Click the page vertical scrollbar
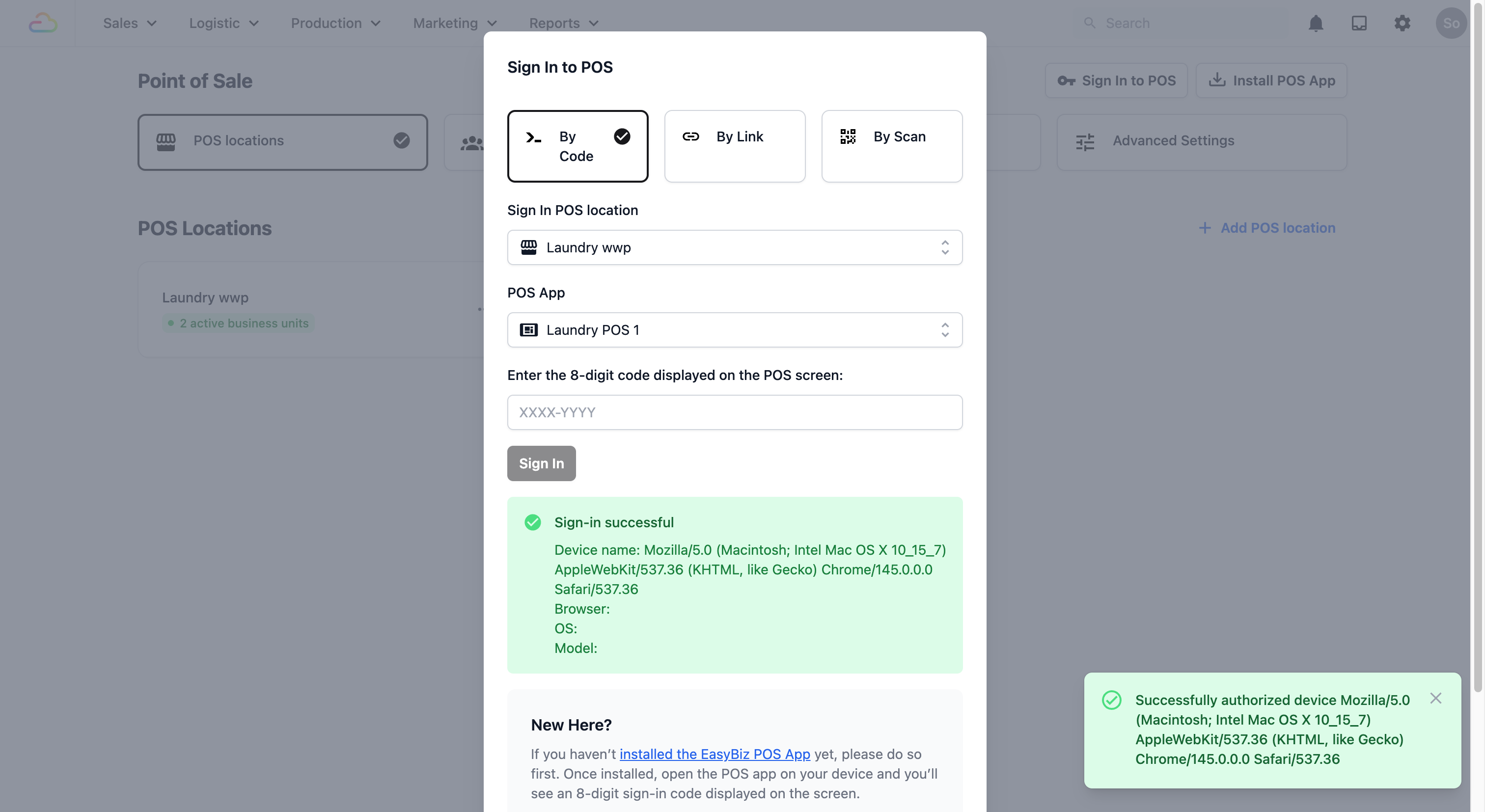Image resolution: width=1485 pixels, height=812 pixels. (1477, 346)
